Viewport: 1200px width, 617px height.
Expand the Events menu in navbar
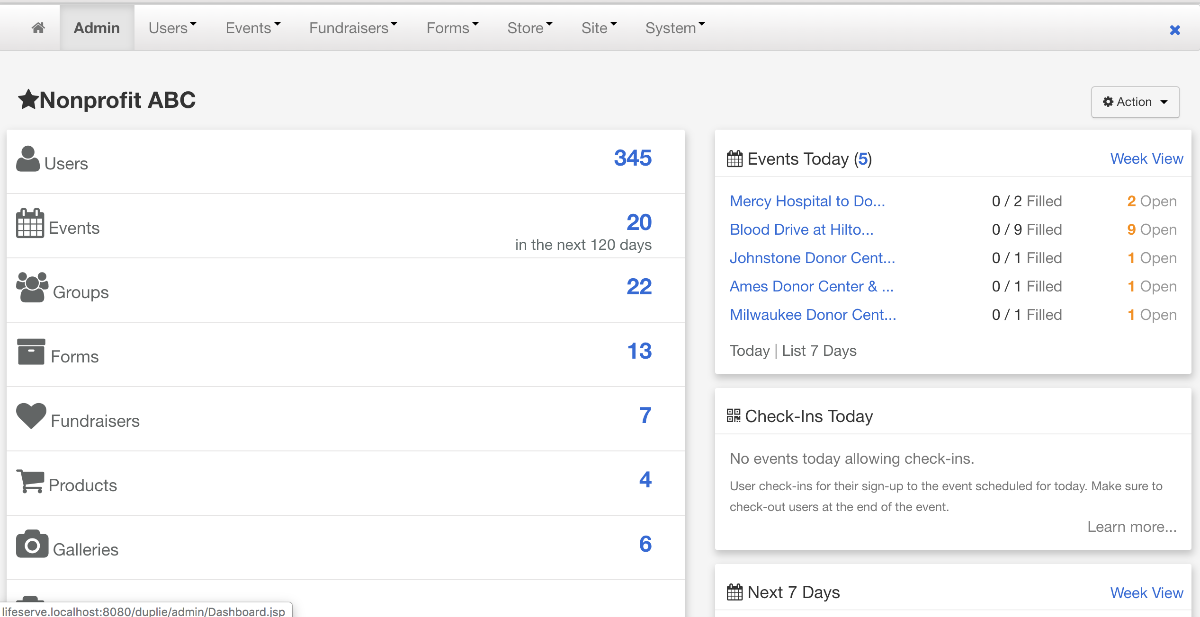pos(253,28)
